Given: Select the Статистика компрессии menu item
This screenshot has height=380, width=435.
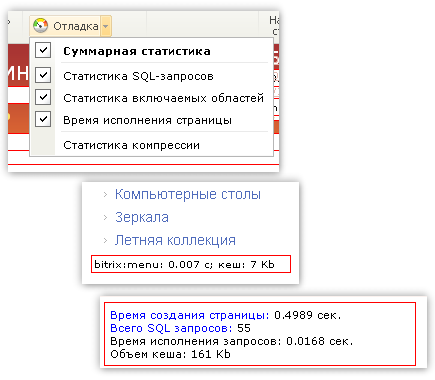Looking at the screenshot, I should tap(132, 145).
